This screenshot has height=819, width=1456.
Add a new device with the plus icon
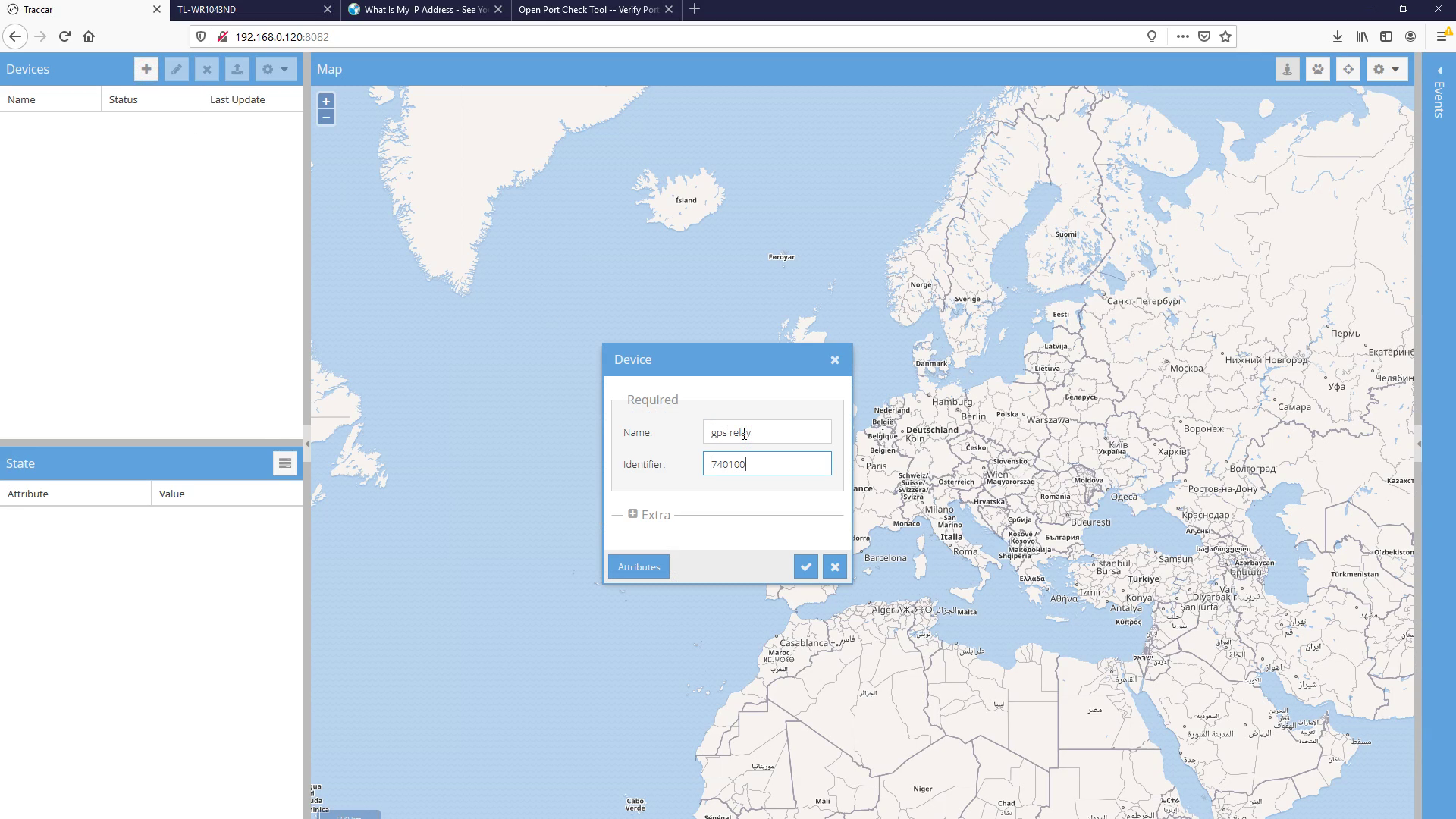click(146, 69)
